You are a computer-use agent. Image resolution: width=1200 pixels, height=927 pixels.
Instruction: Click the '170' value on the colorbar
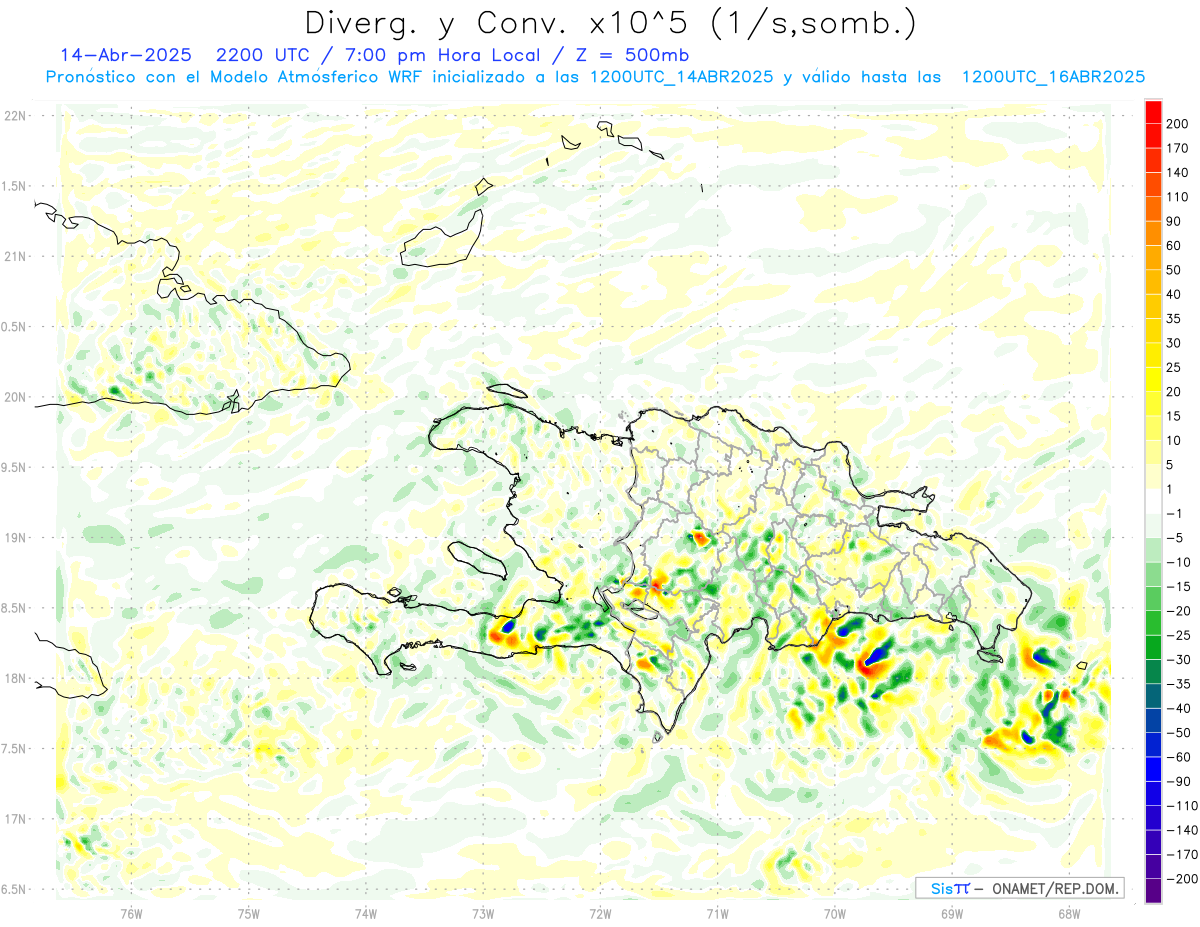(x=1177, y=148)
